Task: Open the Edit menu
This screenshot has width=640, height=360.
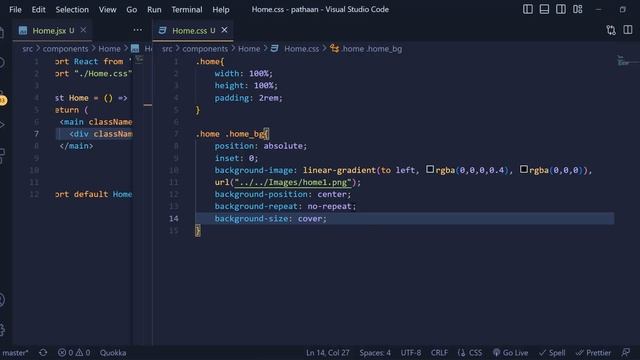Action: (x=38, y=9)
